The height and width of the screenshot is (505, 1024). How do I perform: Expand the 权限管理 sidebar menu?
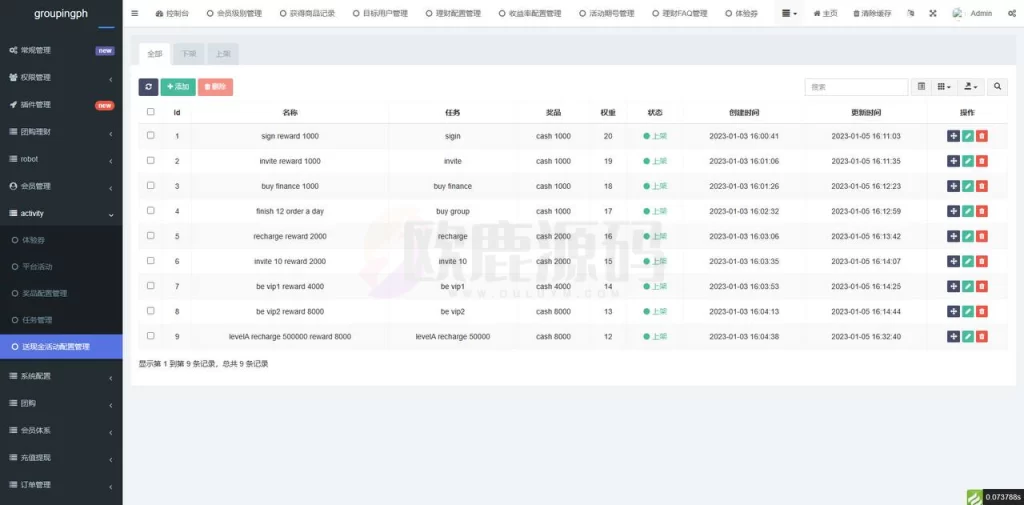coord(61,77)
